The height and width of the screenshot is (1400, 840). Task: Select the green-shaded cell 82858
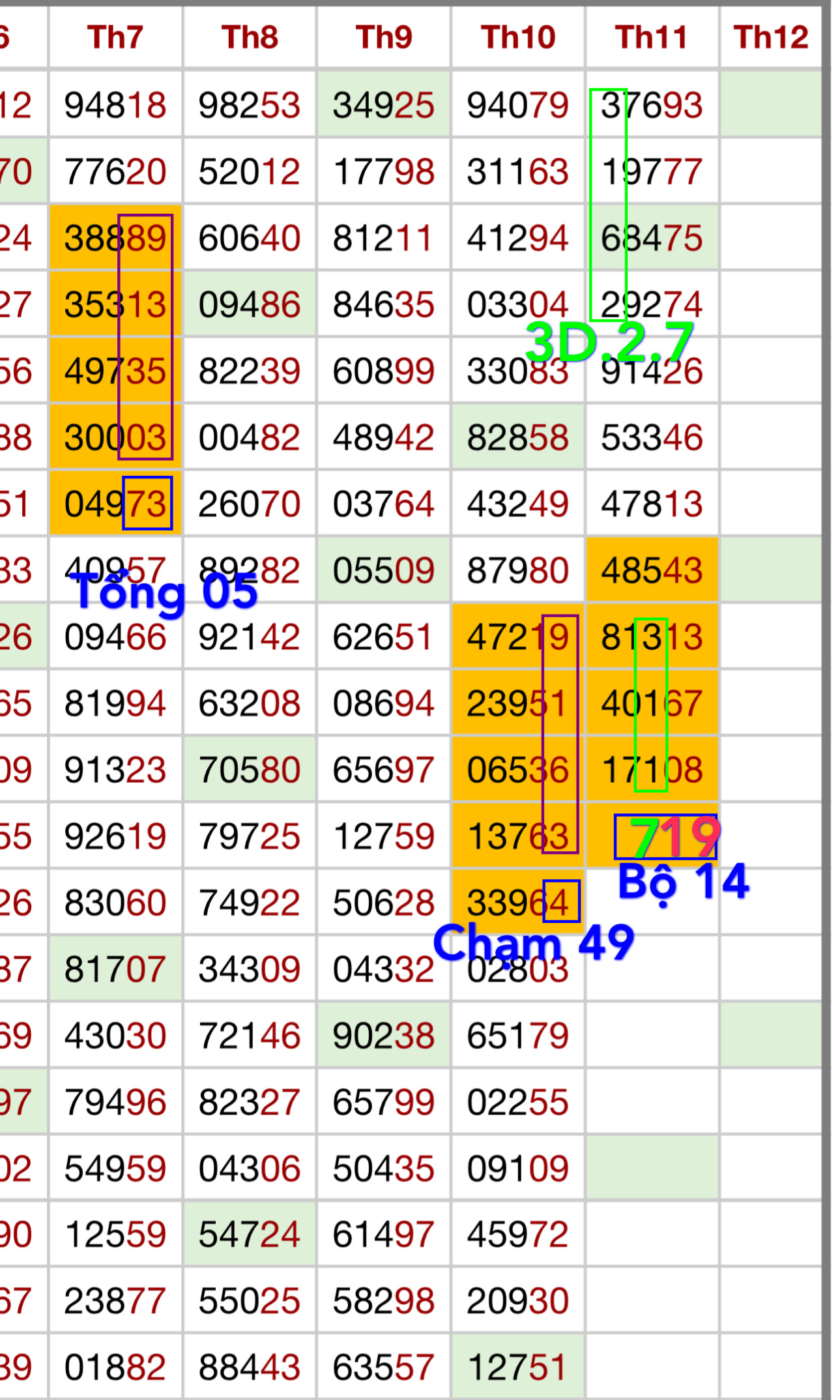(x=518, y=437)
